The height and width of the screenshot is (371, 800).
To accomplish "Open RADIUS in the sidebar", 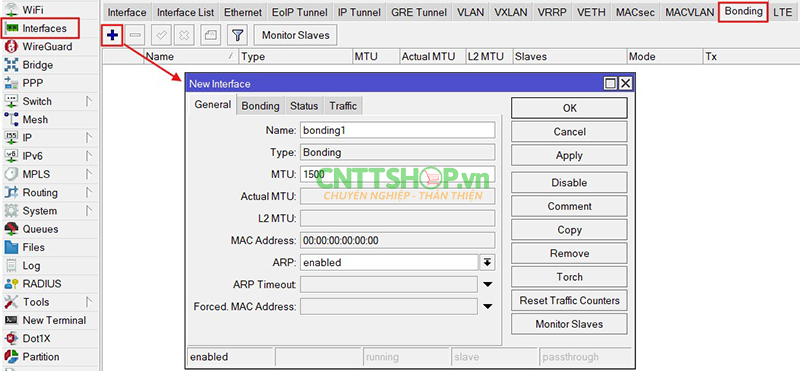I will click(41, 284).
